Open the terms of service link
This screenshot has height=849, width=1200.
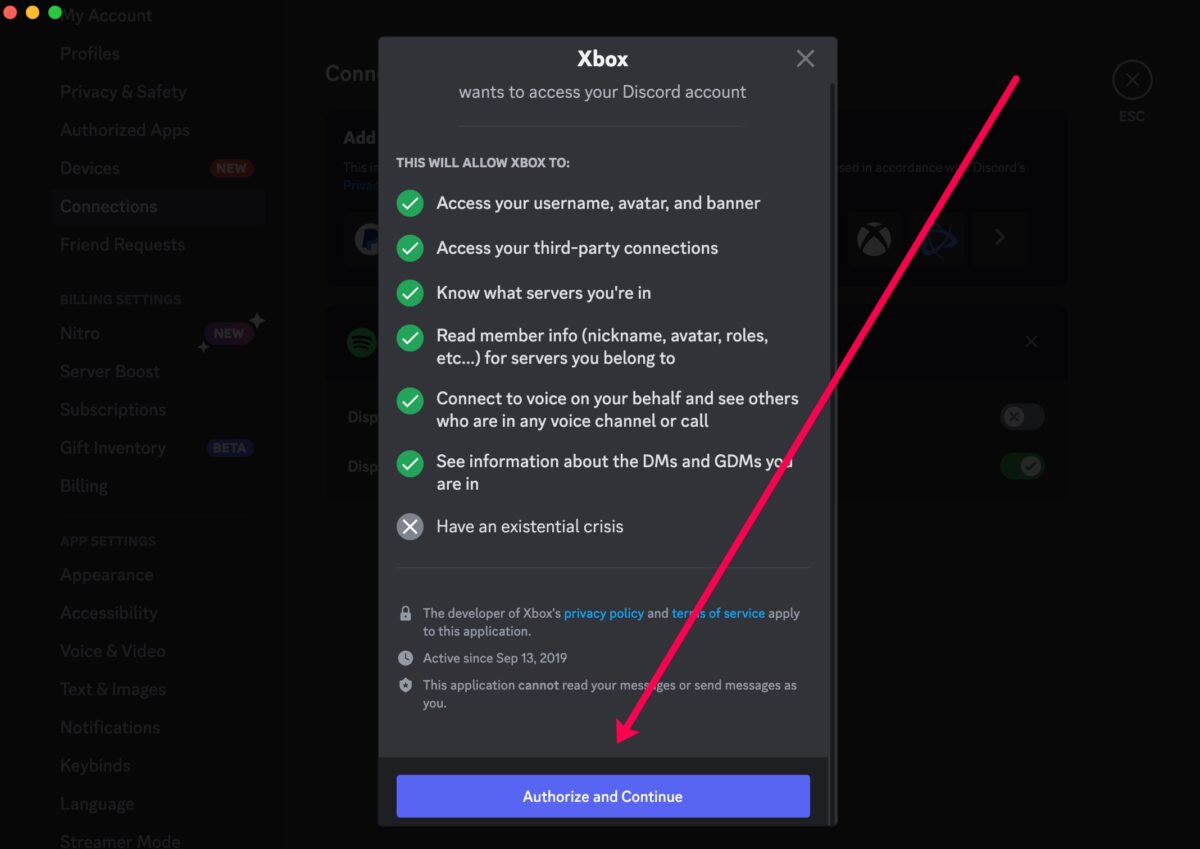(x=718, y=613)
